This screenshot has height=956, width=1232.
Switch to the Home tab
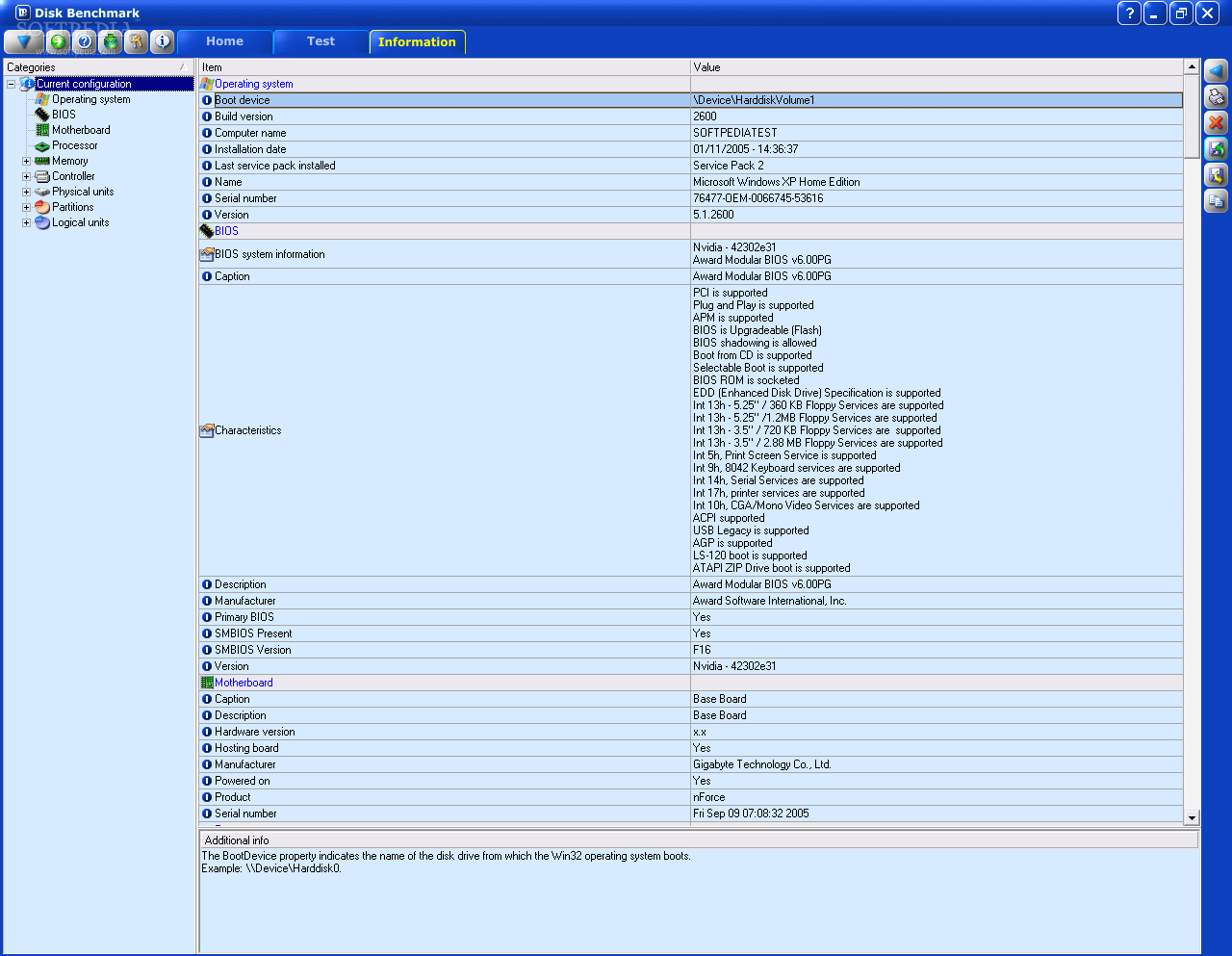pos(224,41)
